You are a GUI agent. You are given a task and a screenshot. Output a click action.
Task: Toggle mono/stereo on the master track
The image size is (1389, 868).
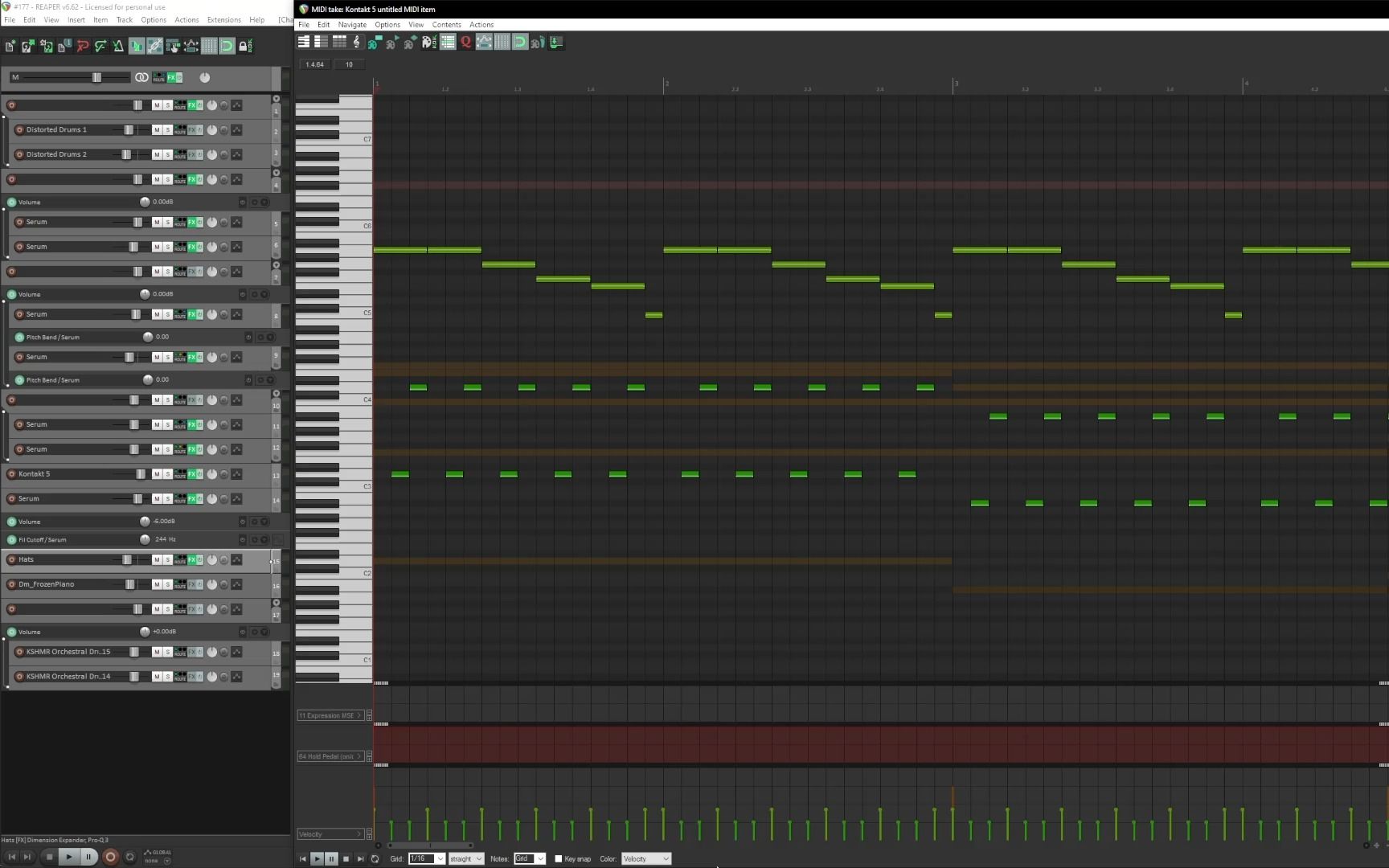(141, 77)
